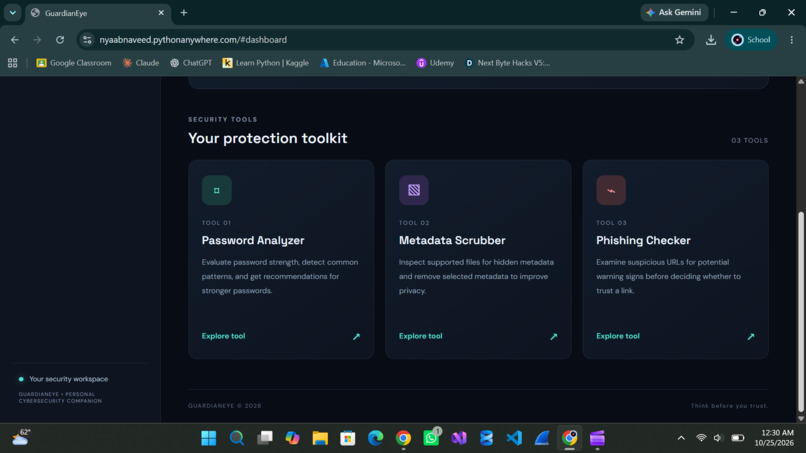
Task: Launch Microsoft Edge from taskbar
Action: click(376, 438)
